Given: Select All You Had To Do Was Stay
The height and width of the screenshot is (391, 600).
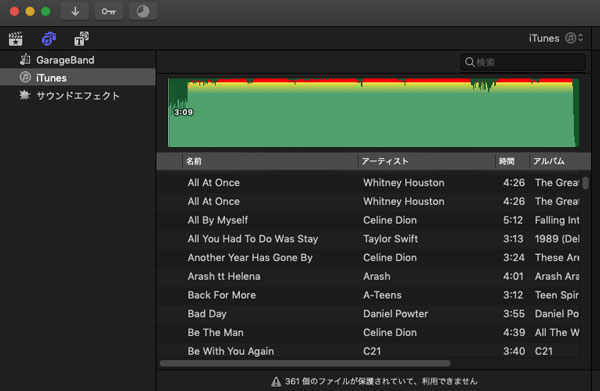Looking at the screenshot, I should tap(369, 239).
